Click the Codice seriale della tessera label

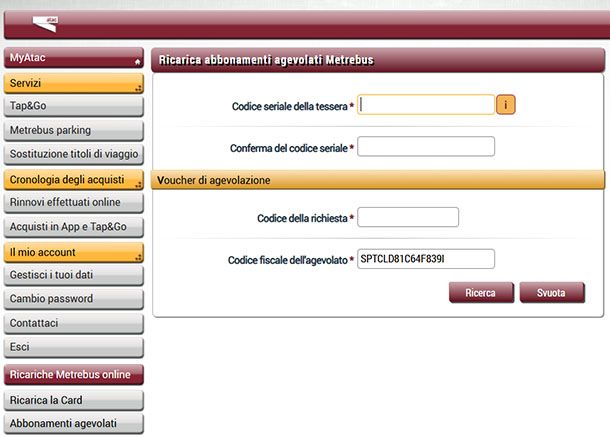[x=289, y=106]
